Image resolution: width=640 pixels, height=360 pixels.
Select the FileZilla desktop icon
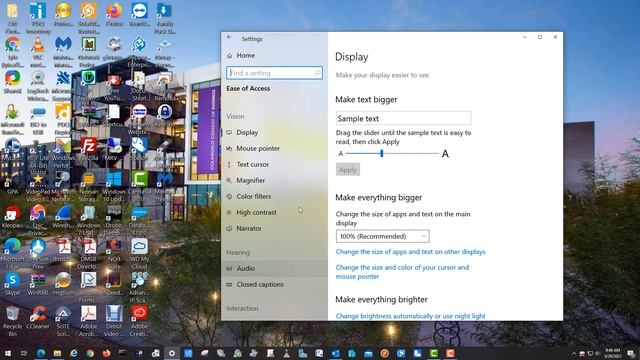point(89,149)
